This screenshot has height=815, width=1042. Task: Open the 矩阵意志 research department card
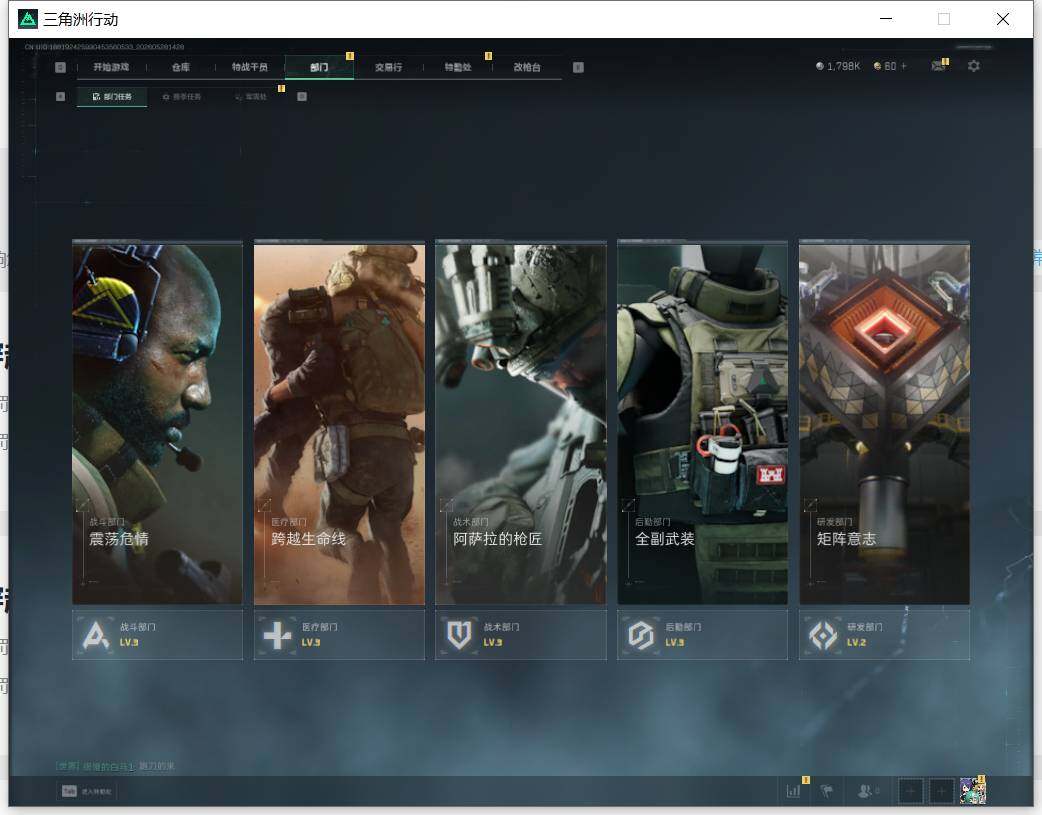pos(885,423)
